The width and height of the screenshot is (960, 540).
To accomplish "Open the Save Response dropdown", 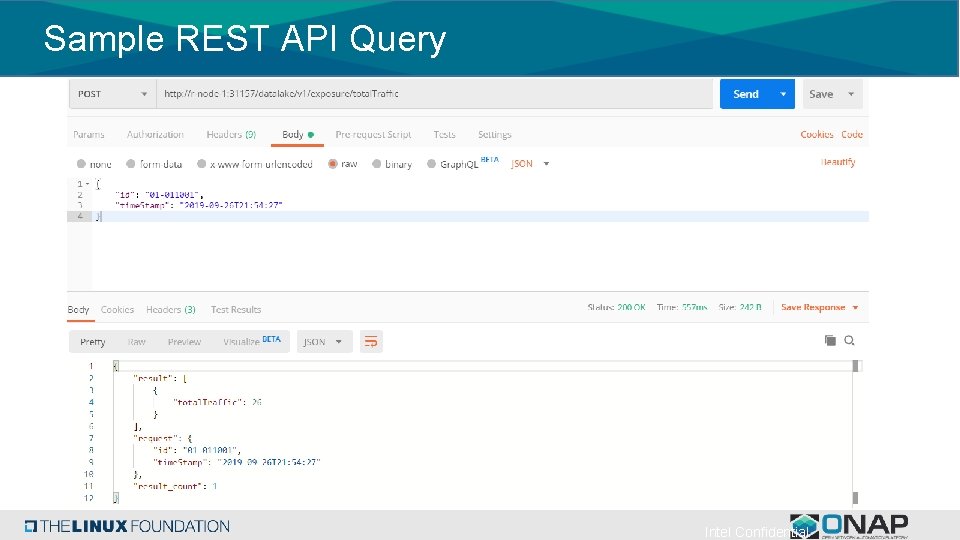I will click(x=820, y=307).
